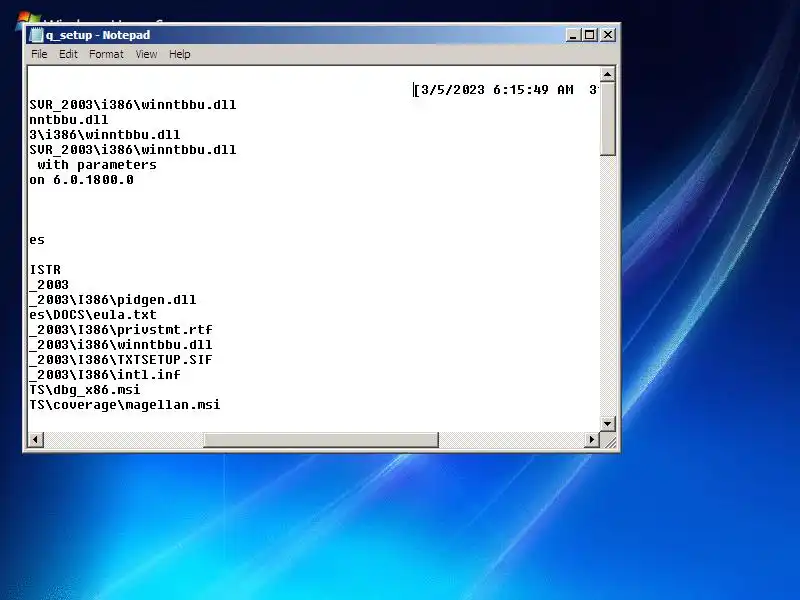The width and height of the screenshot is (800, 600).
Task: Open the Edit menu
Action: (x=68, y=54)
